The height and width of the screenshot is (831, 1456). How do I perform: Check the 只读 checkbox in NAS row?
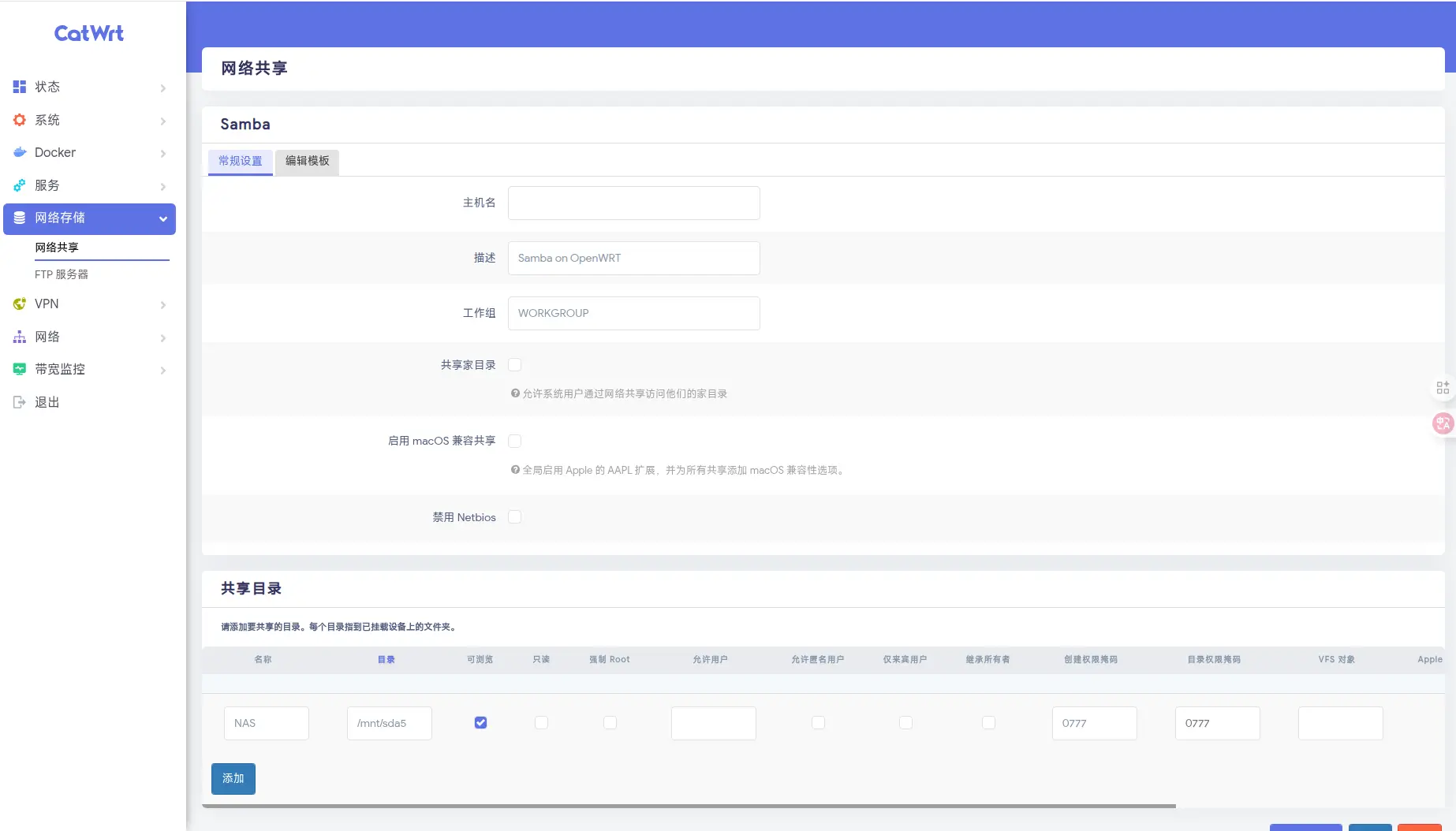pos(541,722)
